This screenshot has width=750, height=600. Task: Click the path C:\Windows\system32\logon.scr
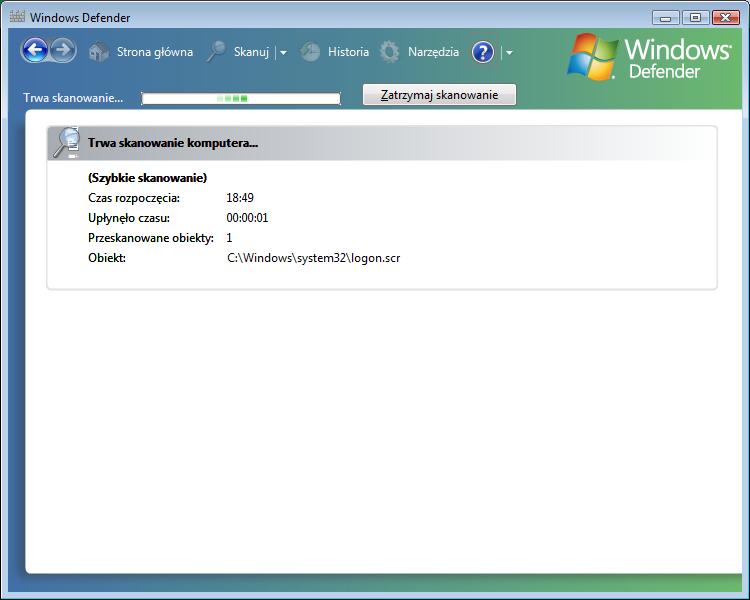pos(313,258)
